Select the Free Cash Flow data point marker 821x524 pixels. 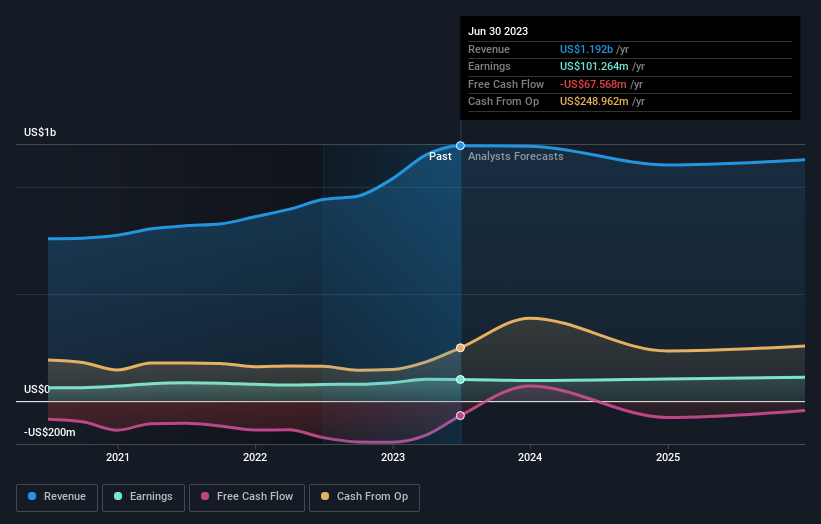[460, 416]
